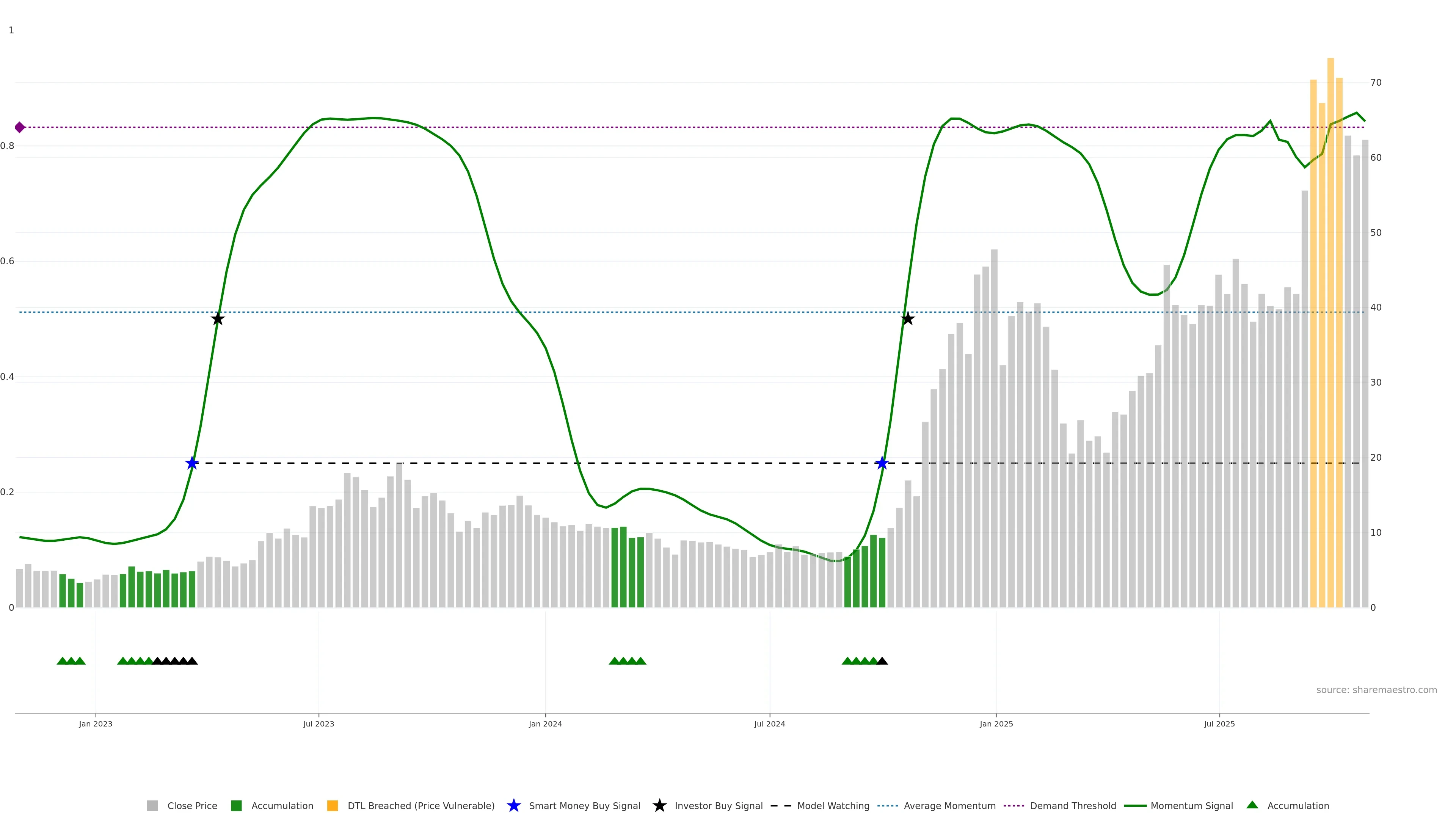Toggle Average Momentum legend label

pos(949,806)
